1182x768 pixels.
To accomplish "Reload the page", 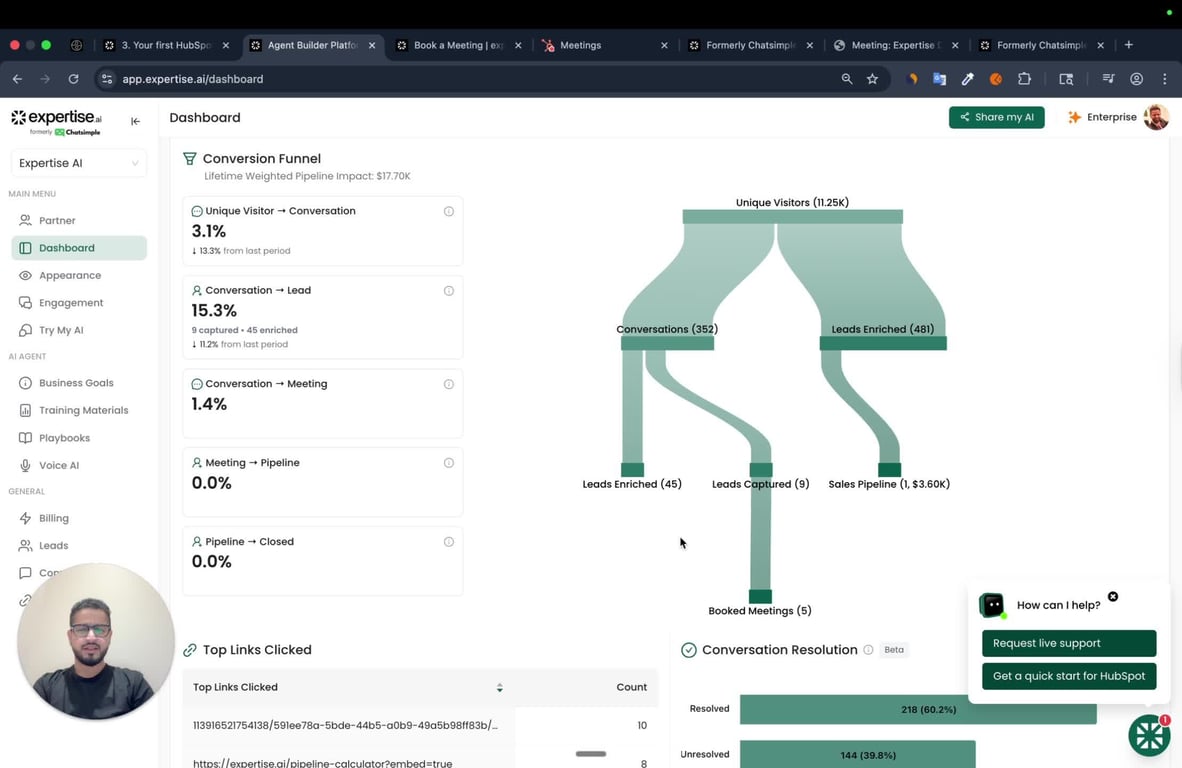I will point(73,79).
